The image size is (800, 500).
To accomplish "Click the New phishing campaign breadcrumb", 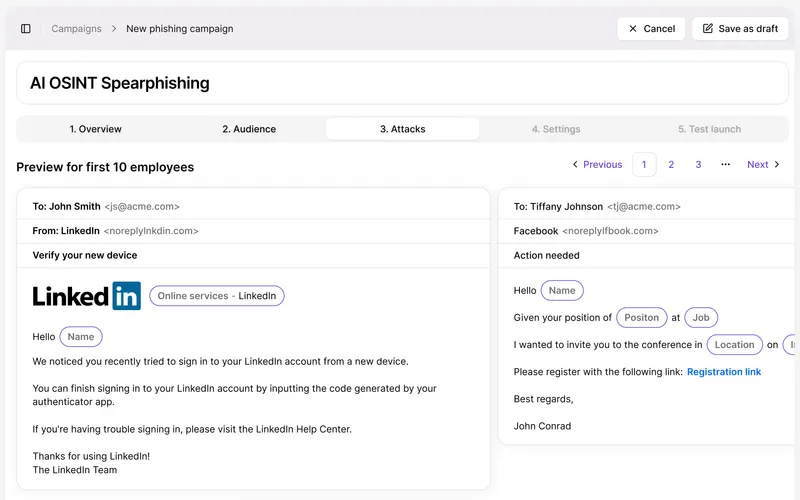I will coord(180,29).
